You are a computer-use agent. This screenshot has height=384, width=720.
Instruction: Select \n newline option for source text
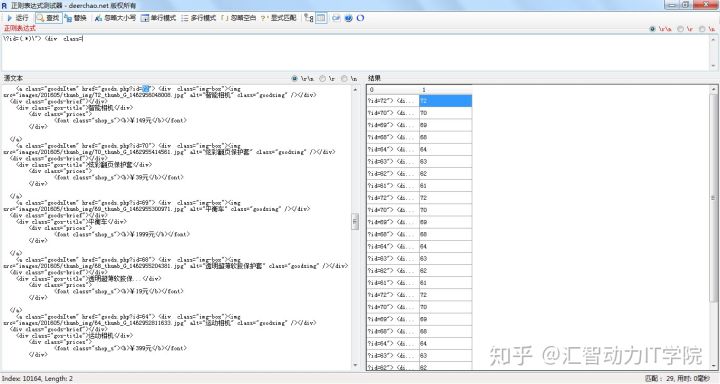click(x=349, y=79)
